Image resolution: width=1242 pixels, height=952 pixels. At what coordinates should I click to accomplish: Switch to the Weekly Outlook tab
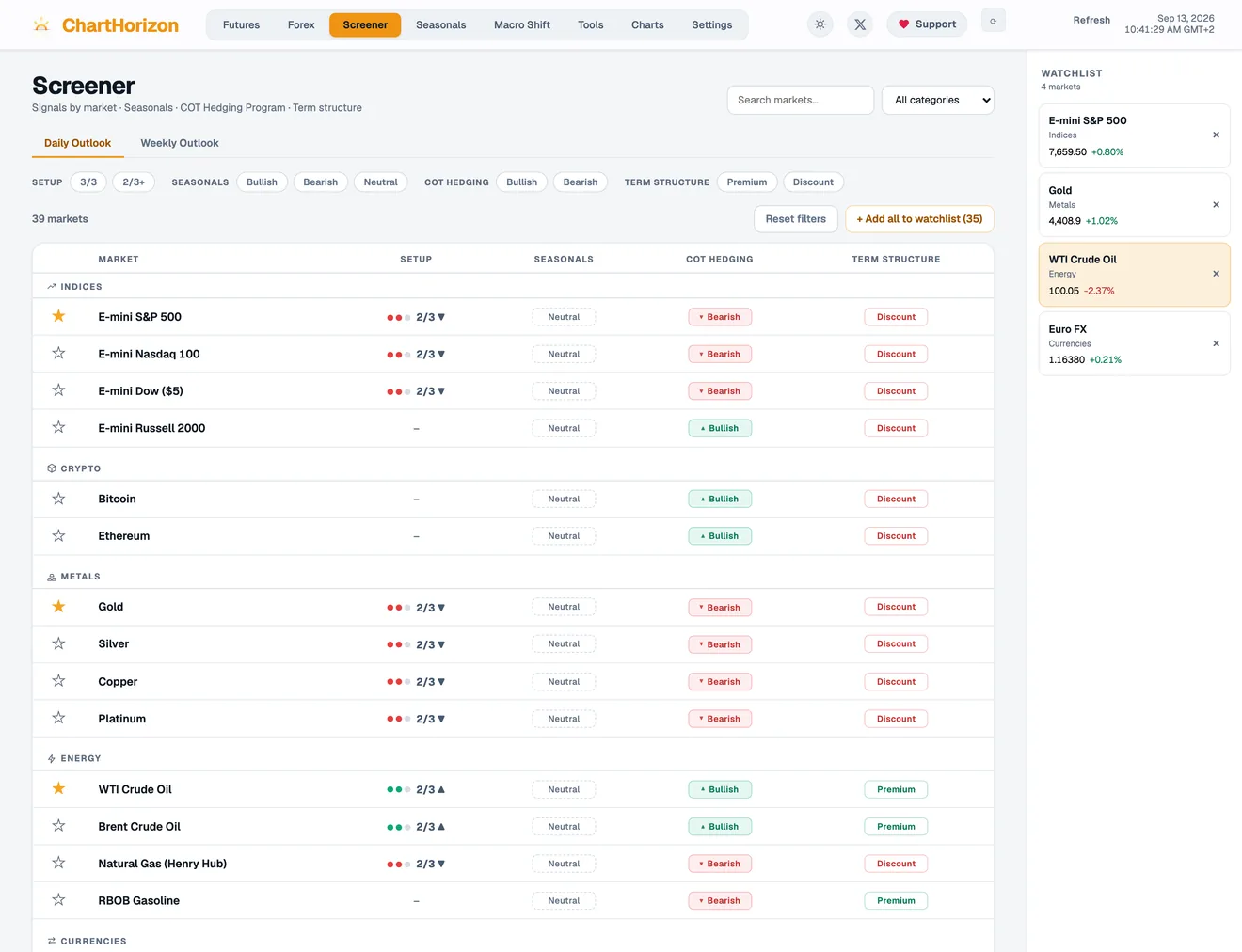tap(180, 143)
